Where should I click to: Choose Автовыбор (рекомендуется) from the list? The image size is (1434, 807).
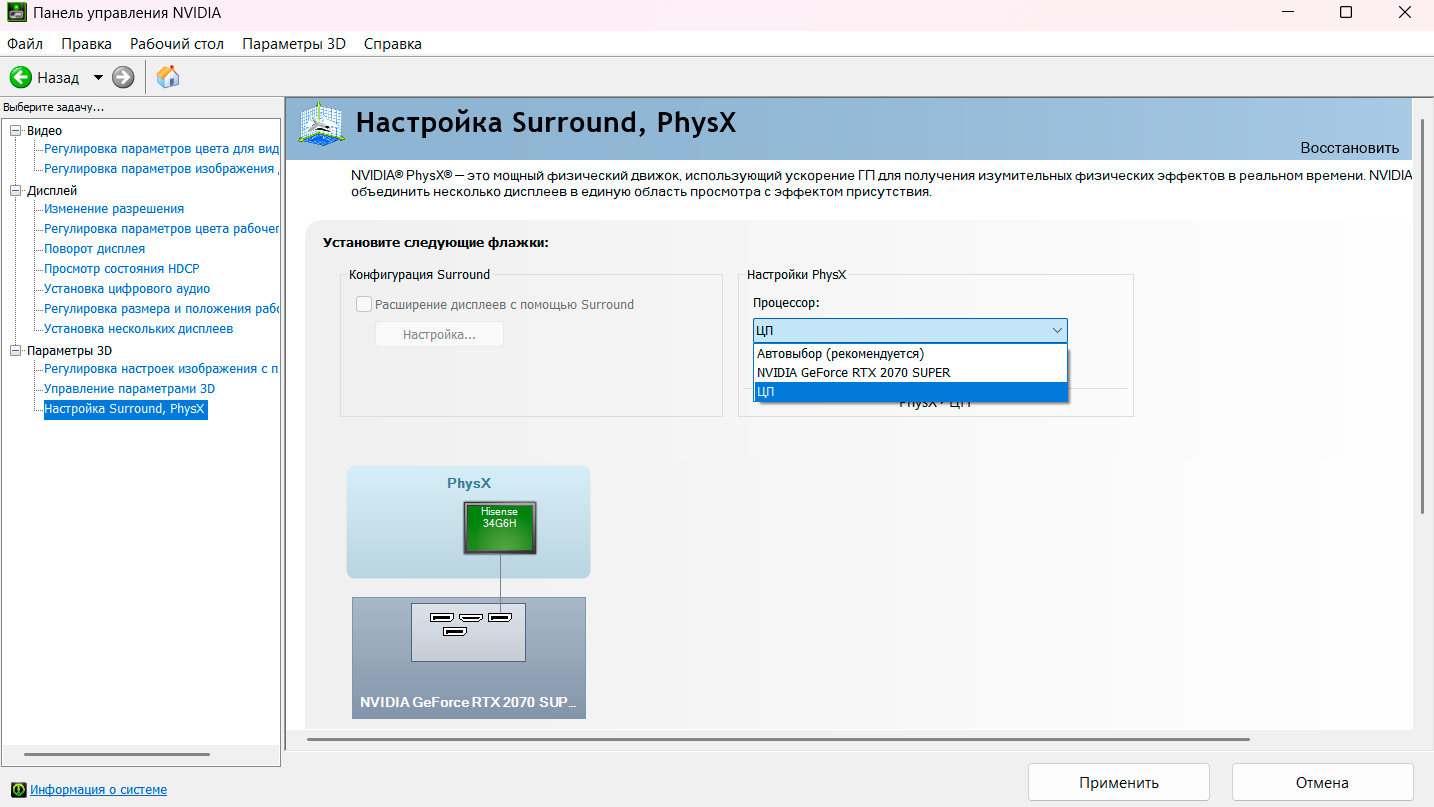click(x=910, y=354)
